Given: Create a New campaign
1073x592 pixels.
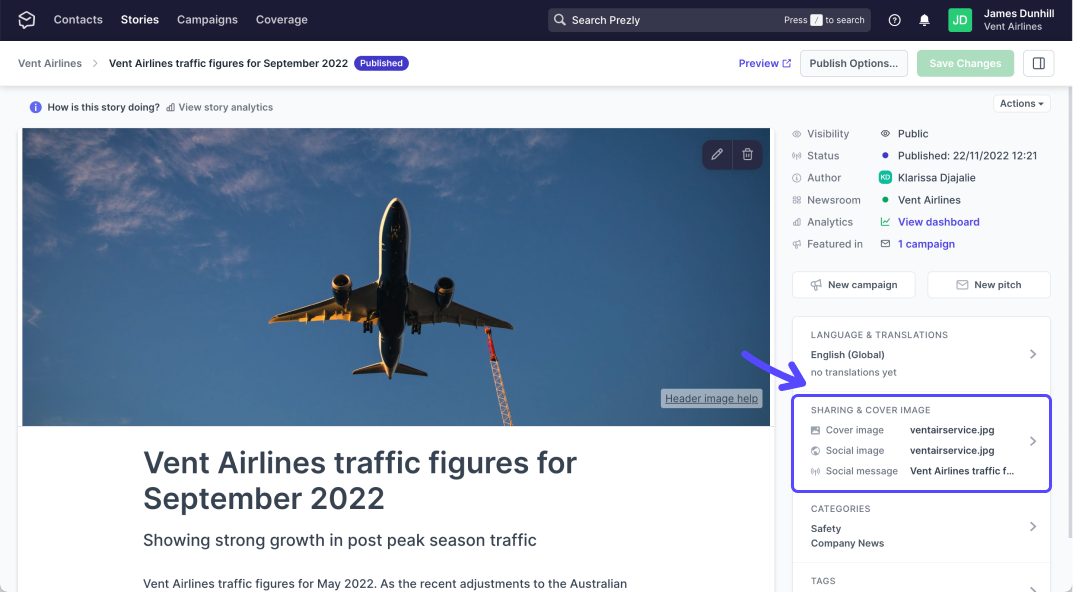Looking at the screenshot, I should click(x=853, y=285).
